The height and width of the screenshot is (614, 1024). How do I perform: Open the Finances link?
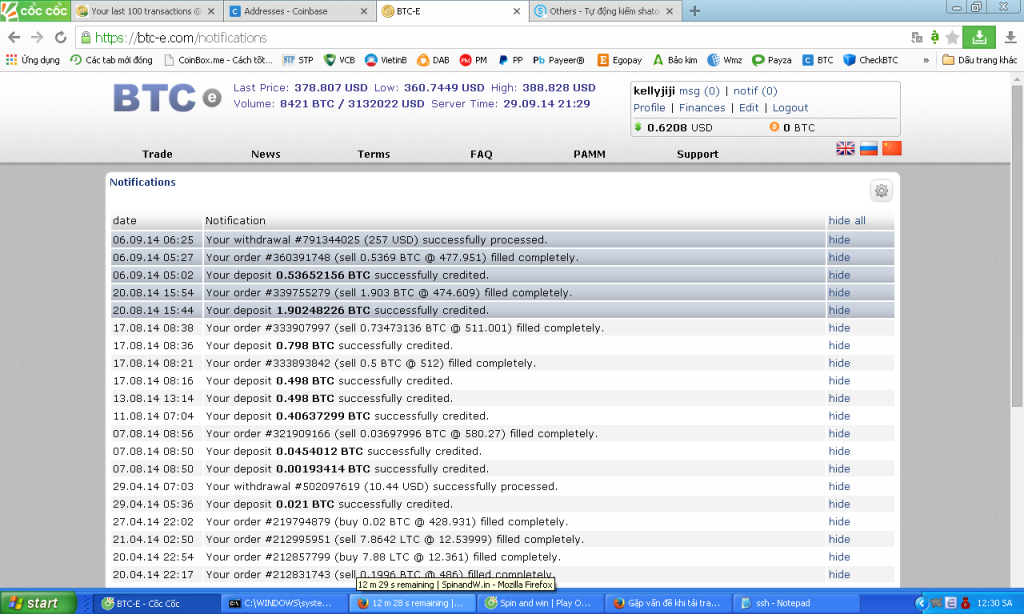[x=702, y=108]
